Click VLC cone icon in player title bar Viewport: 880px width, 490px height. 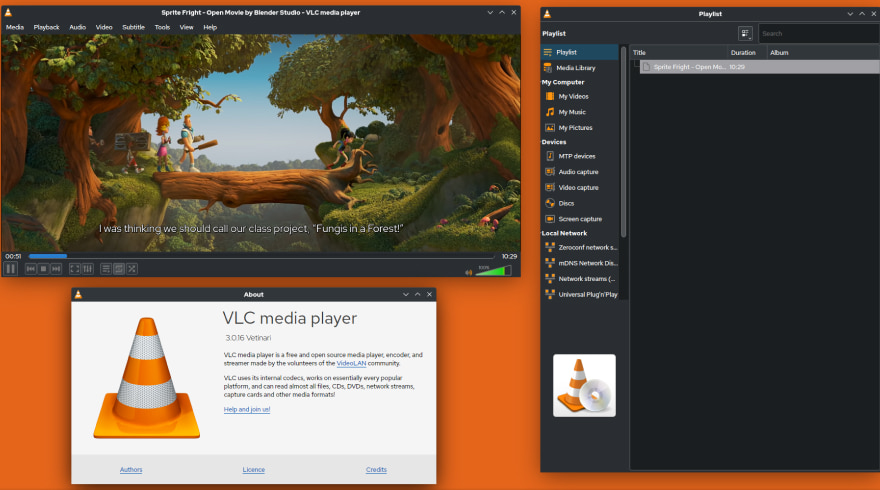[8, 12]
